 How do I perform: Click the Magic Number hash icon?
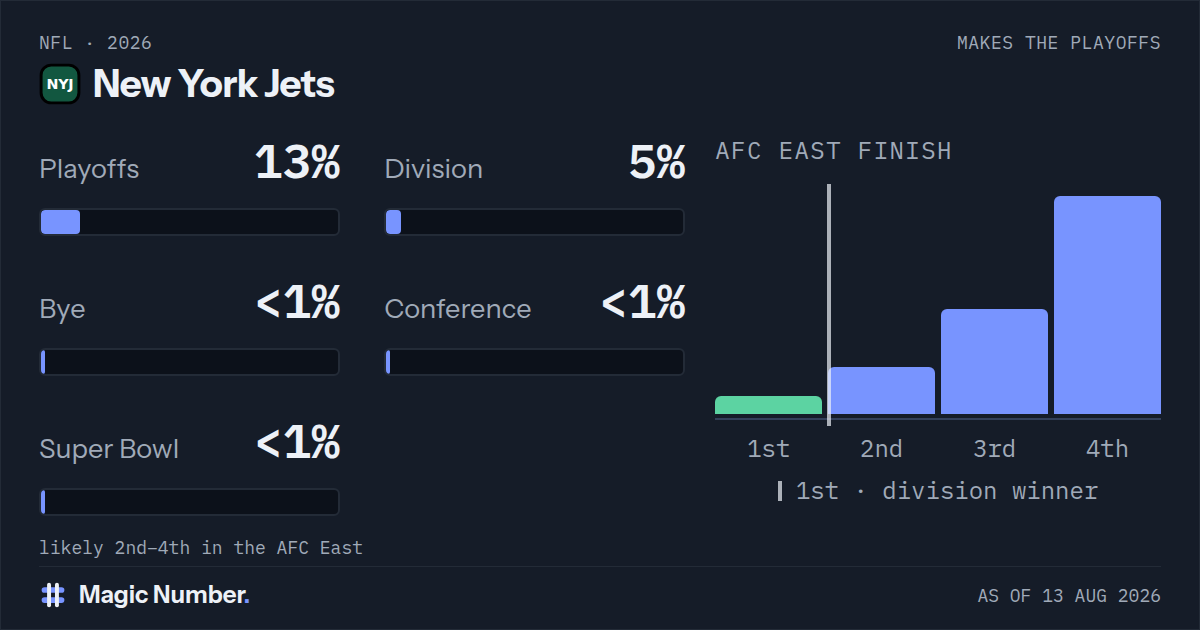[x=53, y=595]
